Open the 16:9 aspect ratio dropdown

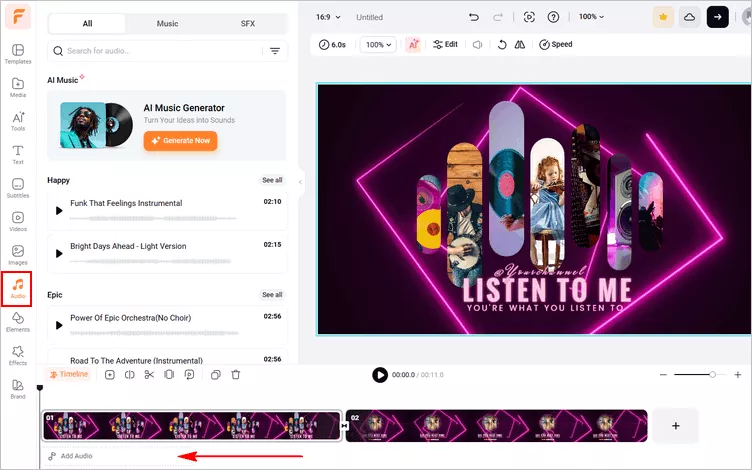coord(328,17)
